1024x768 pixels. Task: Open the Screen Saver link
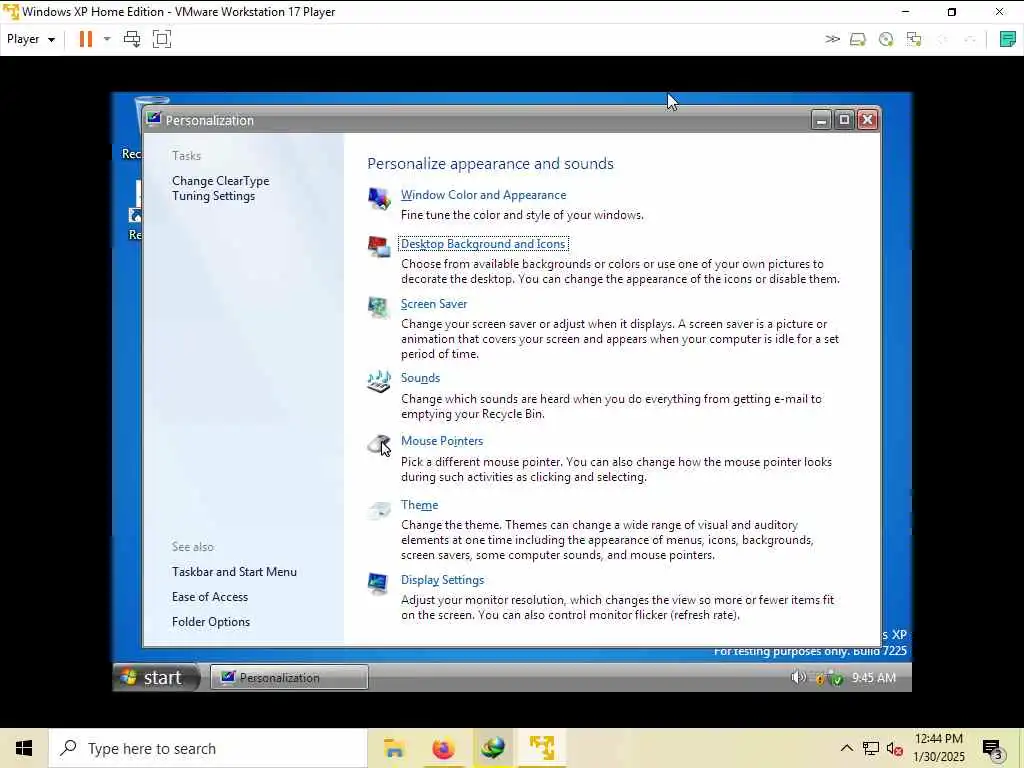[434, 304]
